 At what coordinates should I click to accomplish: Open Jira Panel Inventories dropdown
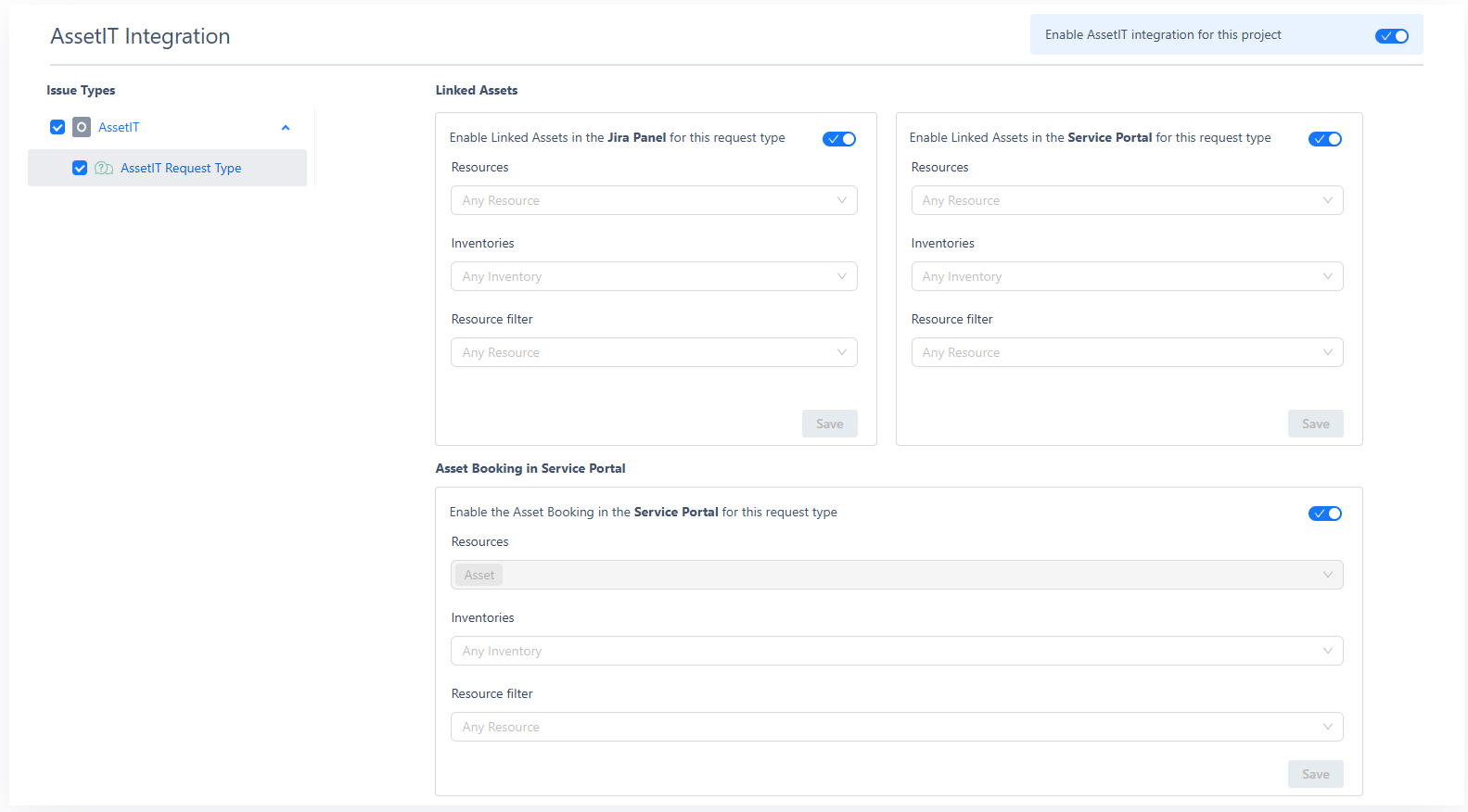pyautogui.click(x=654, y=276)
